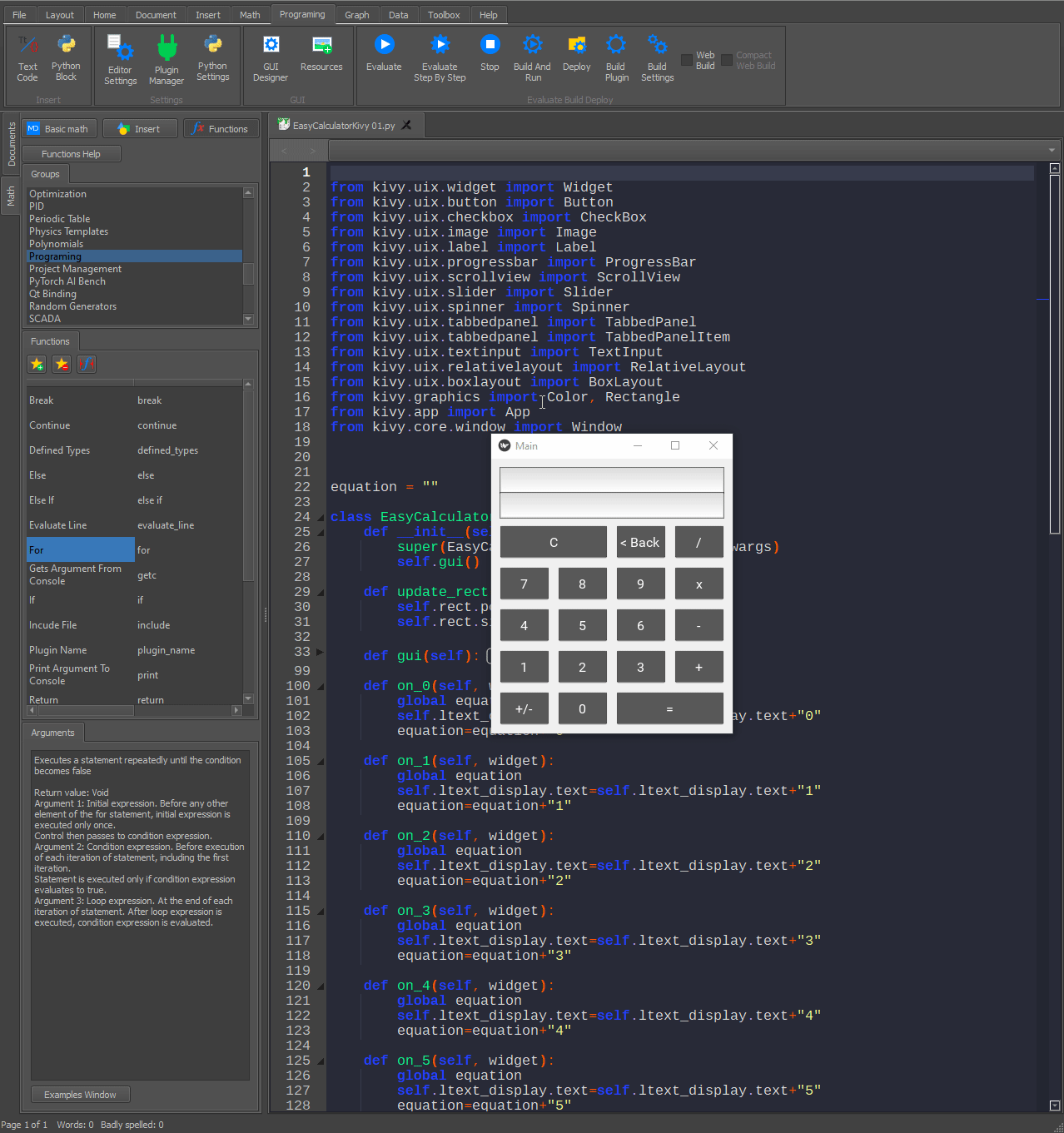Toggle the Compact Web Build checkbox
Screen dimensions: 1064x1133
tap(727, 60)
